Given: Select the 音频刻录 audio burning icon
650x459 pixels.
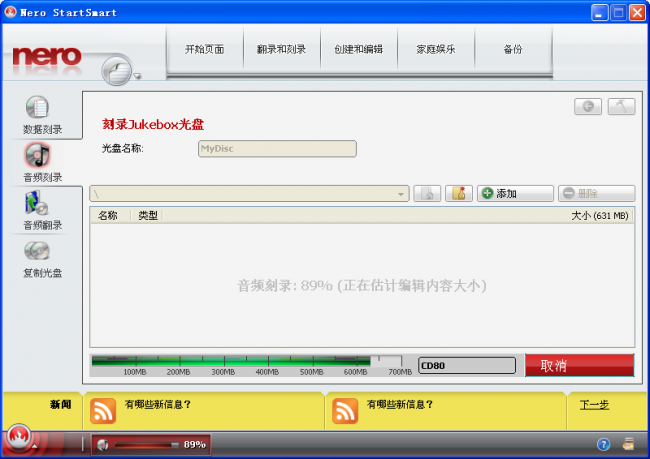Looking at the screenshot, I should (x=38, y=155).
